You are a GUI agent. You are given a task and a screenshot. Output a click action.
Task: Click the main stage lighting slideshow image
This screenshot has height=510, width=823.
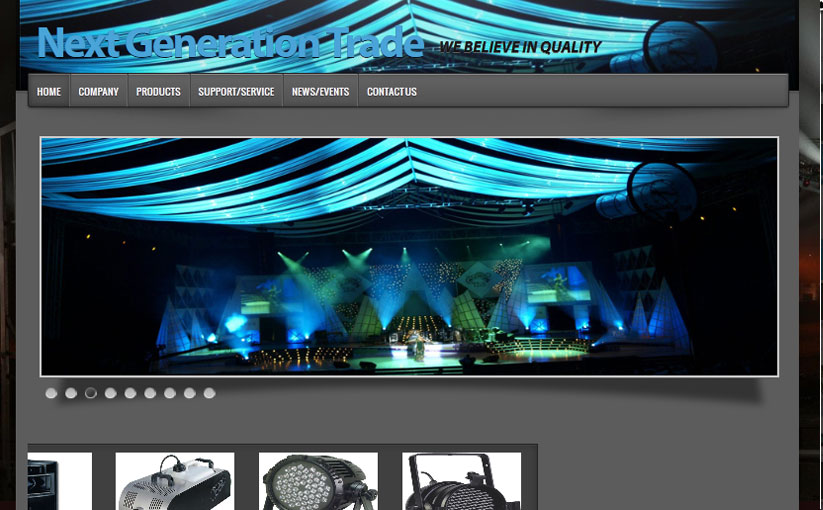[x=409, y=257]
